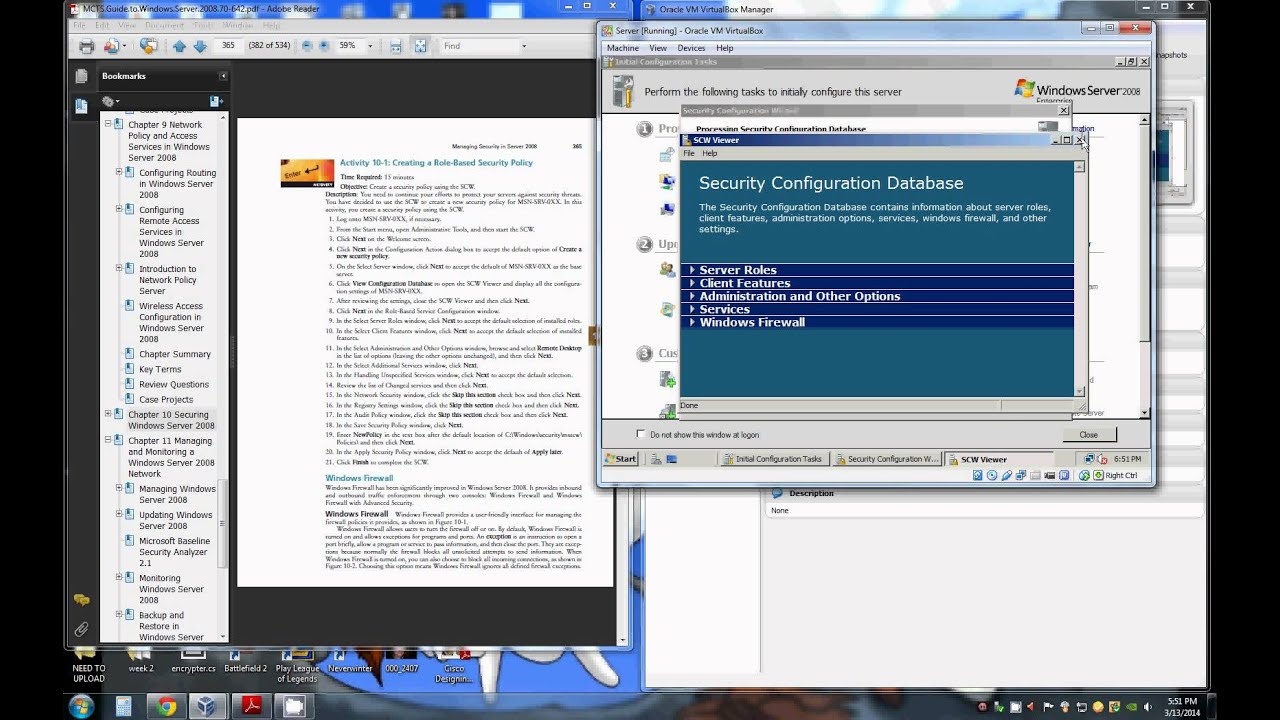This screenshot has width=1280, height=720.
Task: Open 'Chapter Summary' bookmark
Action: [175, 354]
